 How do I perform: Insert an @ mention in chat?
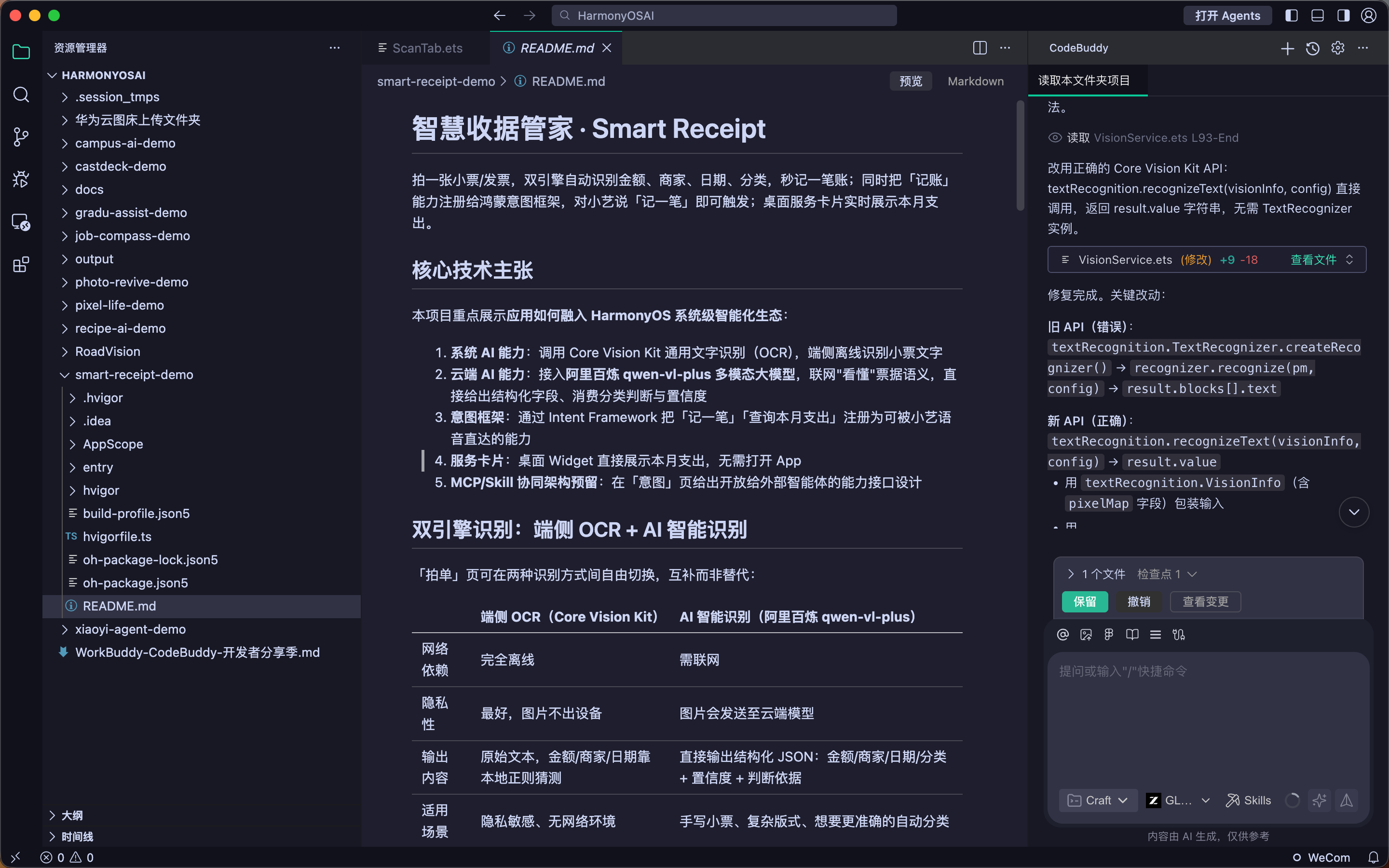pos(1063,634)
